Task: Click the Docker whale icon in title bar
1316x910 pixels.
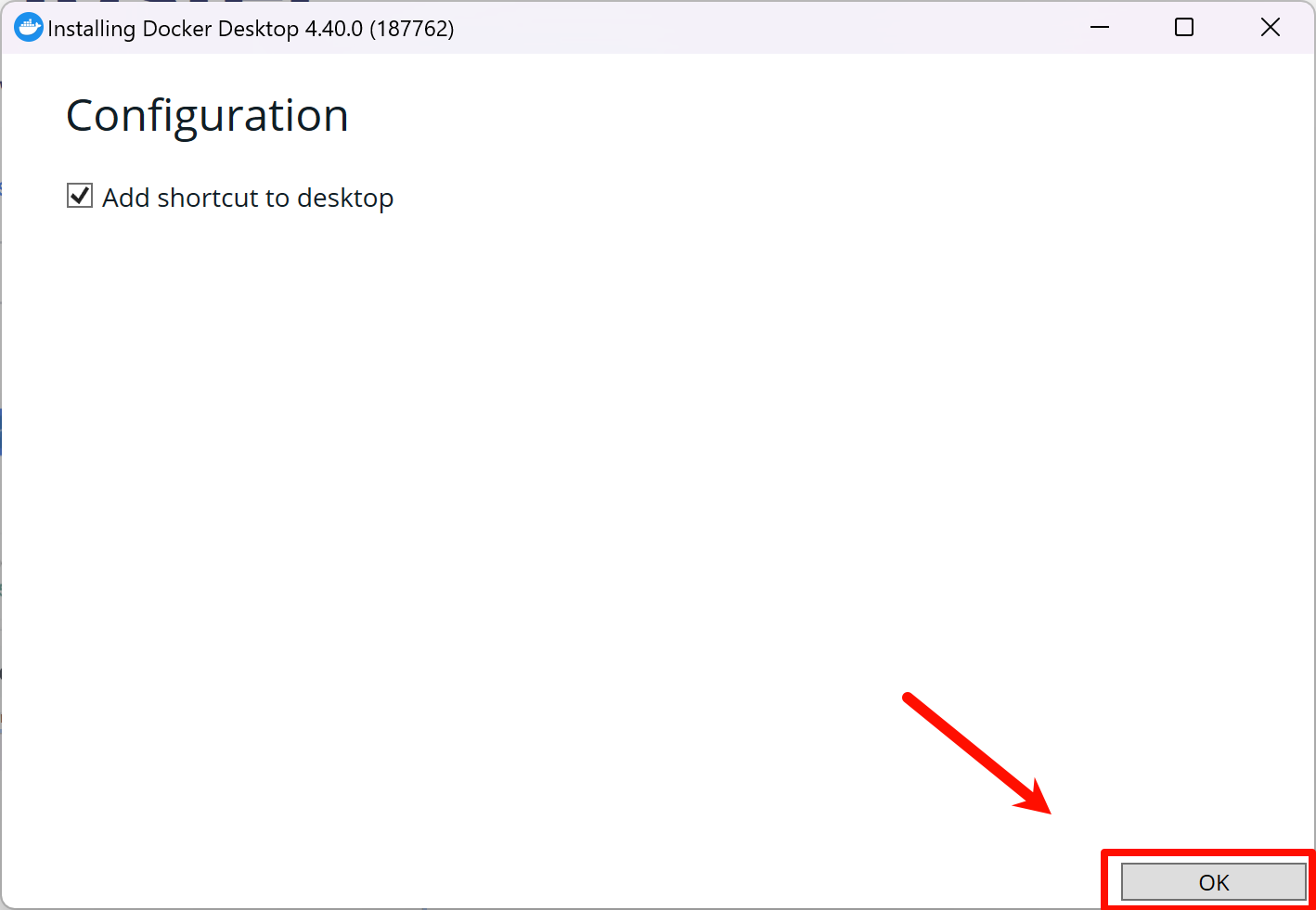Action: click(x=29, y=28)
